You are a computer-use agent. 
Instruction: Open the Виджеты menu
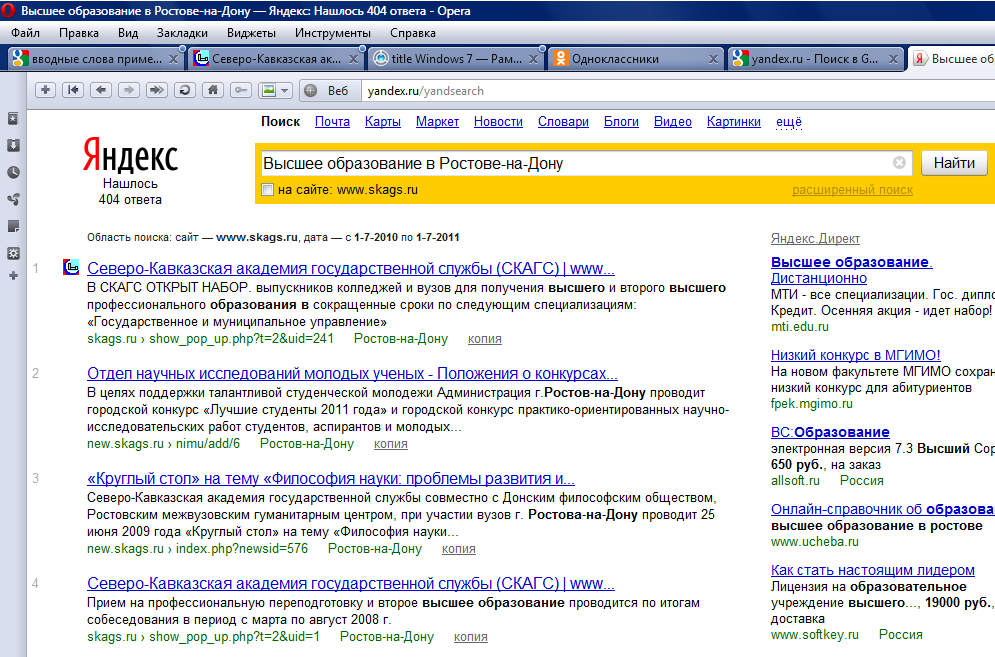(x=251, y=33)
